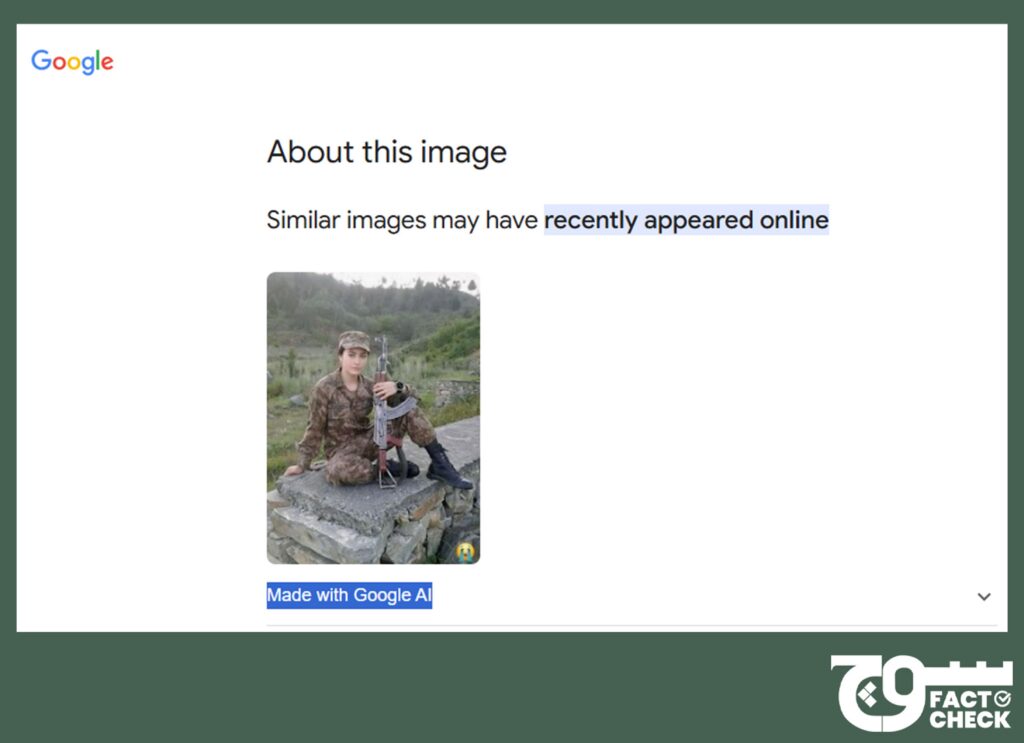Click the red letter e in Google logo
1024x743 pixels.
pos(106,64)
